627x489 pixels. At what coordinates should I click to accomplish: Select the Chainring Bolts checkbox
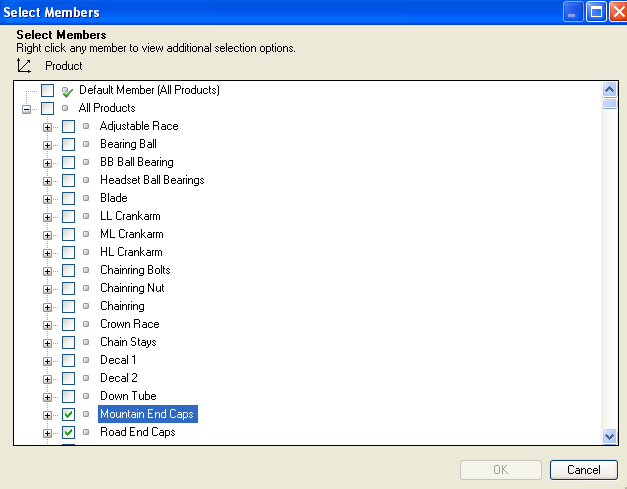[x=68, y=270]
